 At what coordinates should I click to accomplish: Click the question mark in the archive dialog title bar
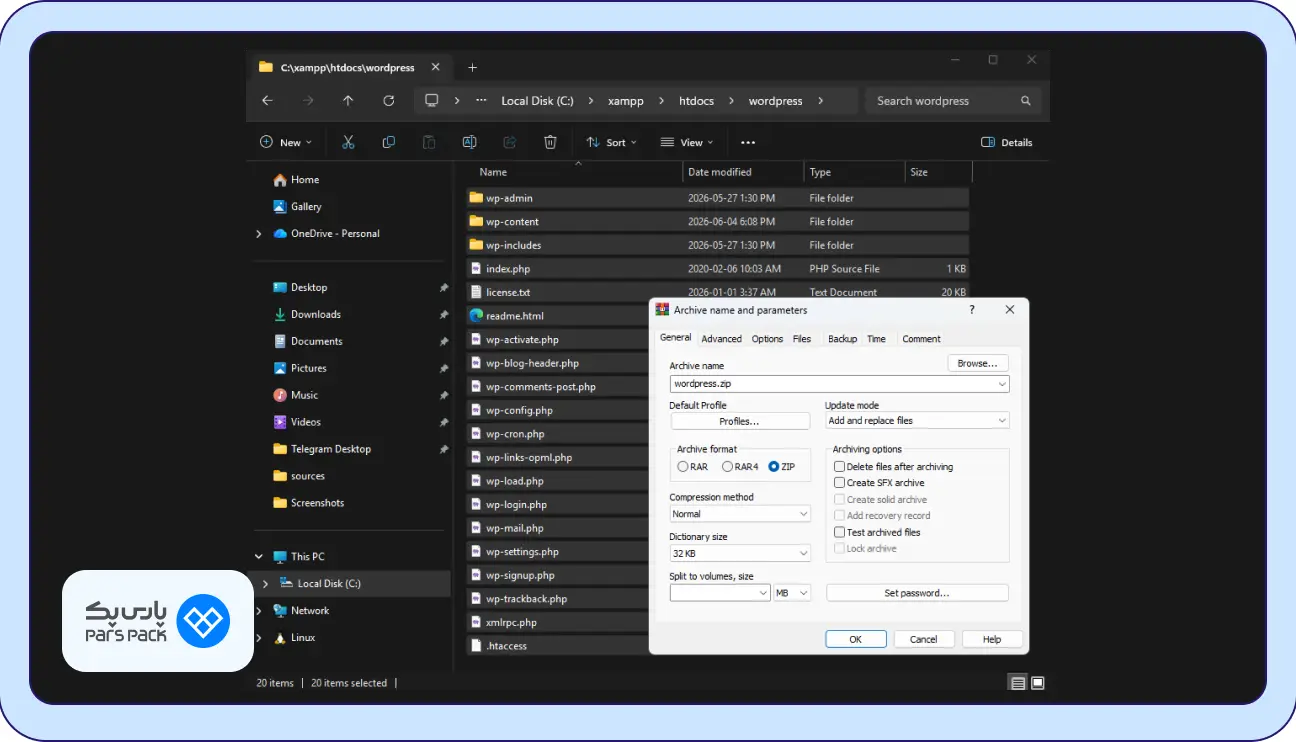click(972, 310)
